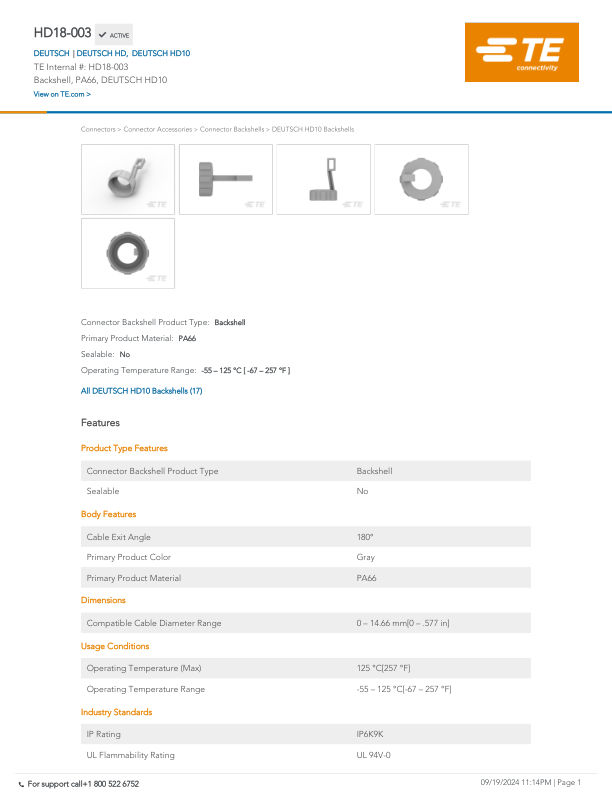Open All DEUTSCH HD10 Backshells (17) link
The width and height of the screenshot is (612, 792).
(141, 390)
